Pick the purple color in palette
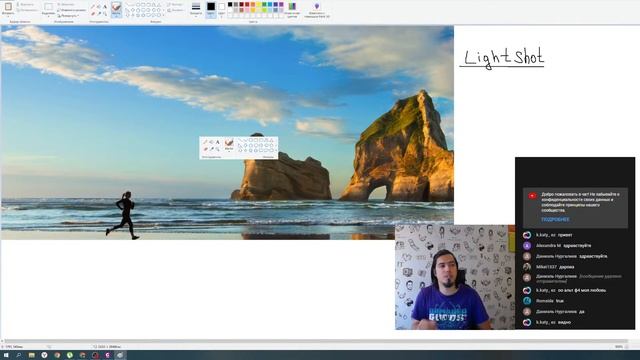Viewport: 640px width, 360px height. (281, 4)
